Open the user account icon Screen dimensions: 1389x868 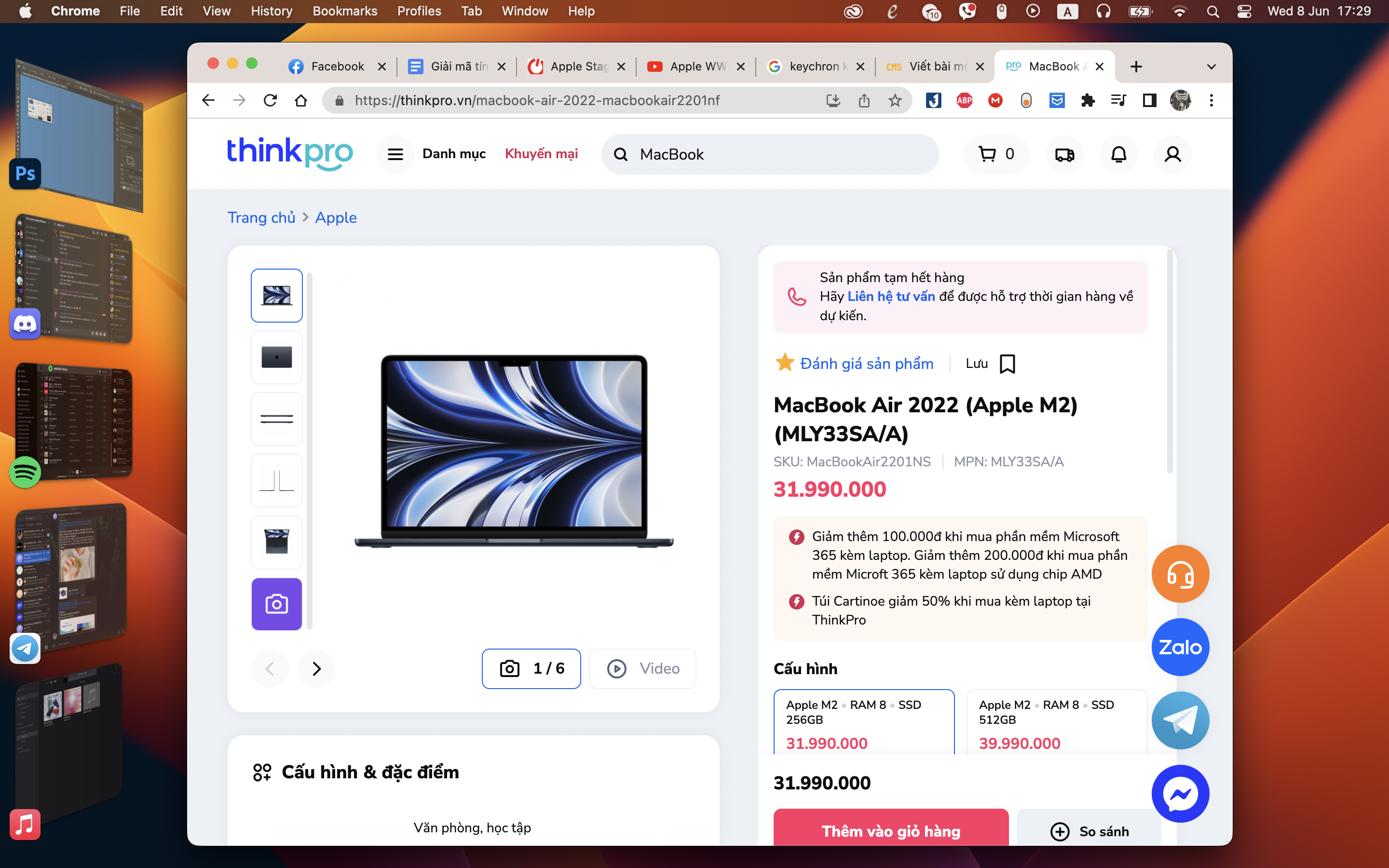1172,154
